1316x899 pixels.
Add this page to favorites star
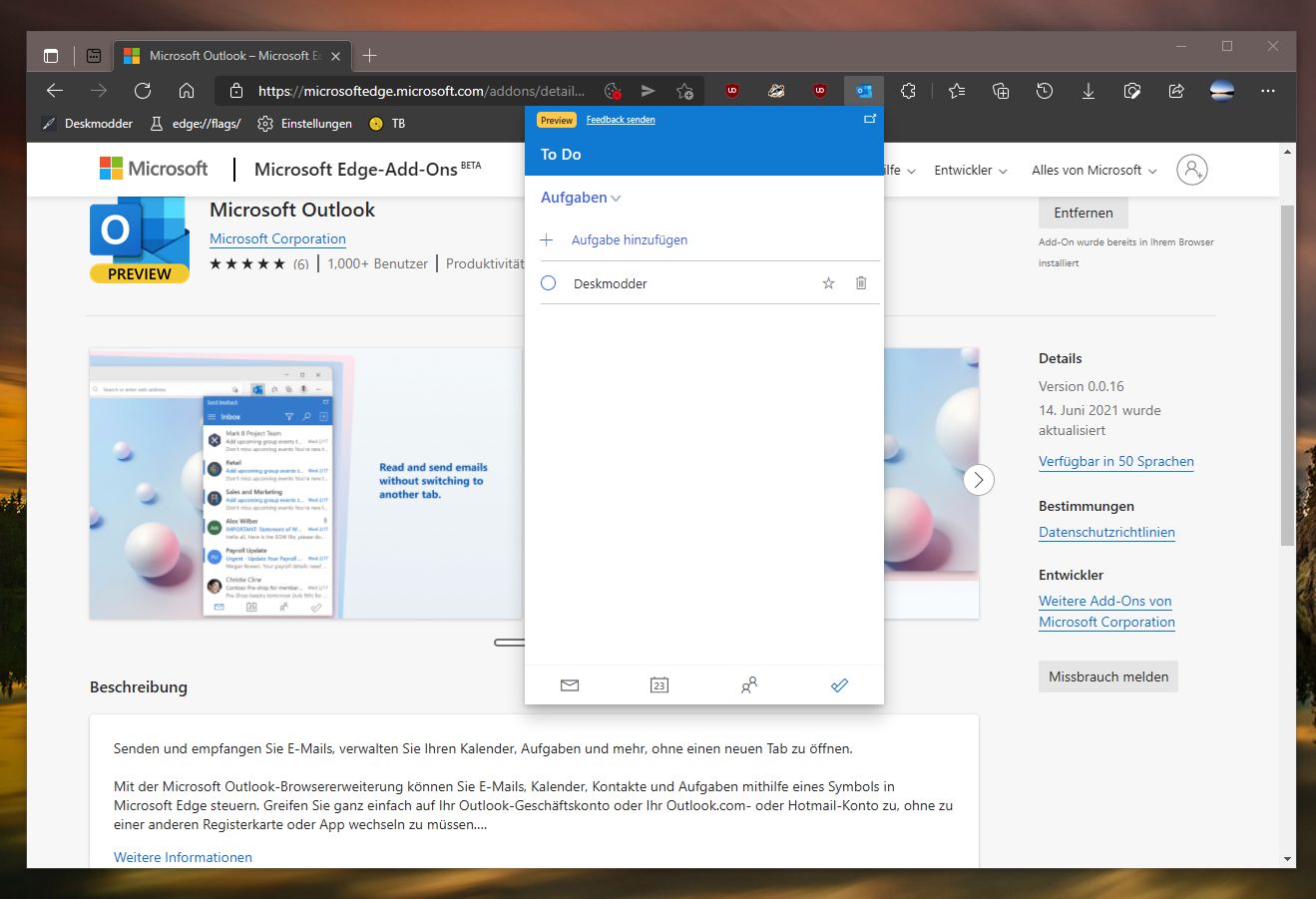tap(684, 91)
